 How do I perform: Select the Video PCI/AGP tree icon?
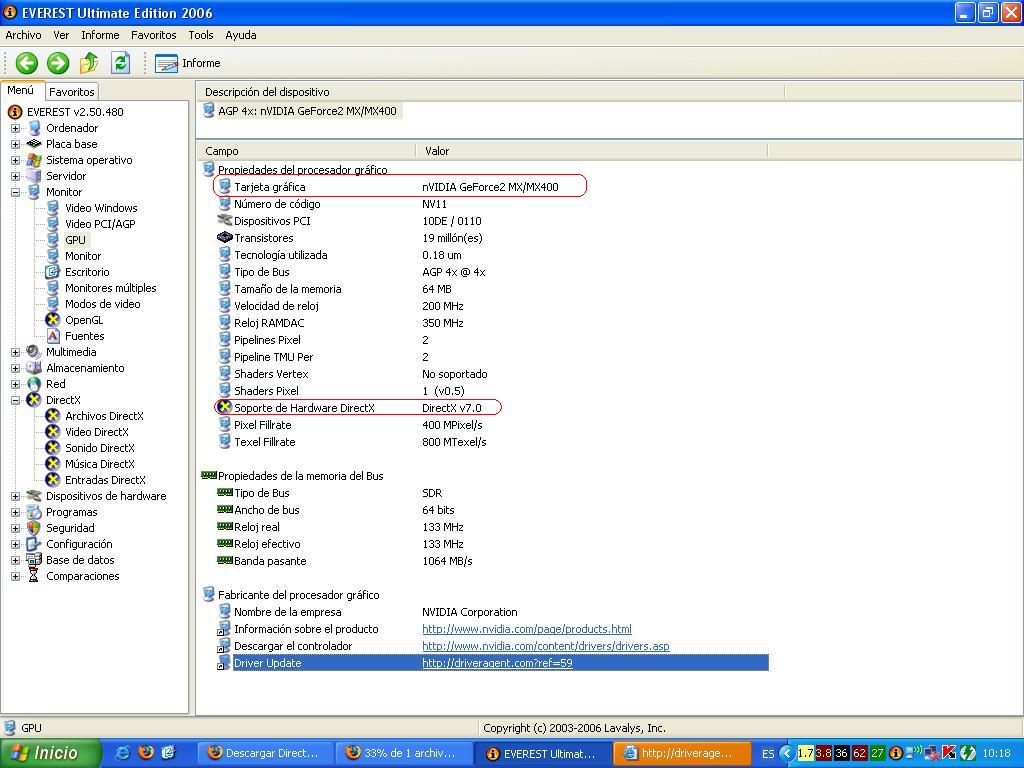point(53,224)
